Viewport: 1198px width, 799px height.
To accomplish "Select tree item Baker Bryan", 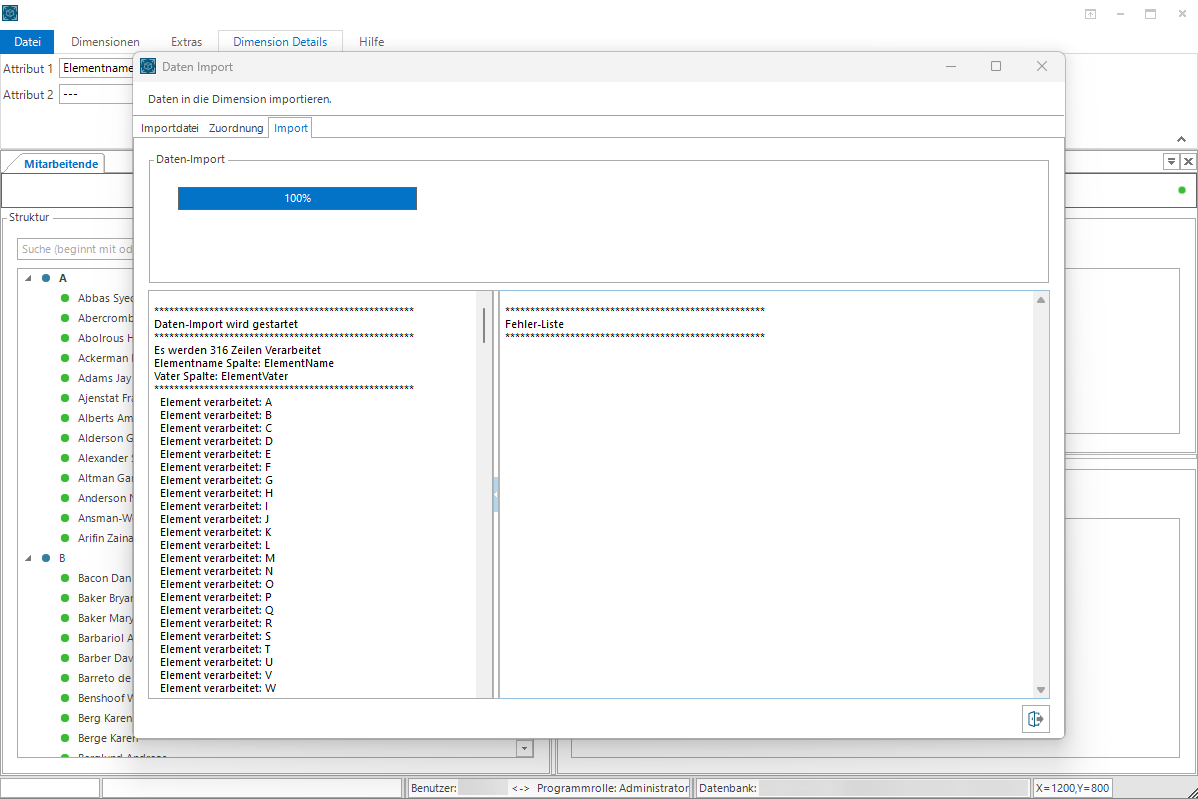I will [105, 598].
